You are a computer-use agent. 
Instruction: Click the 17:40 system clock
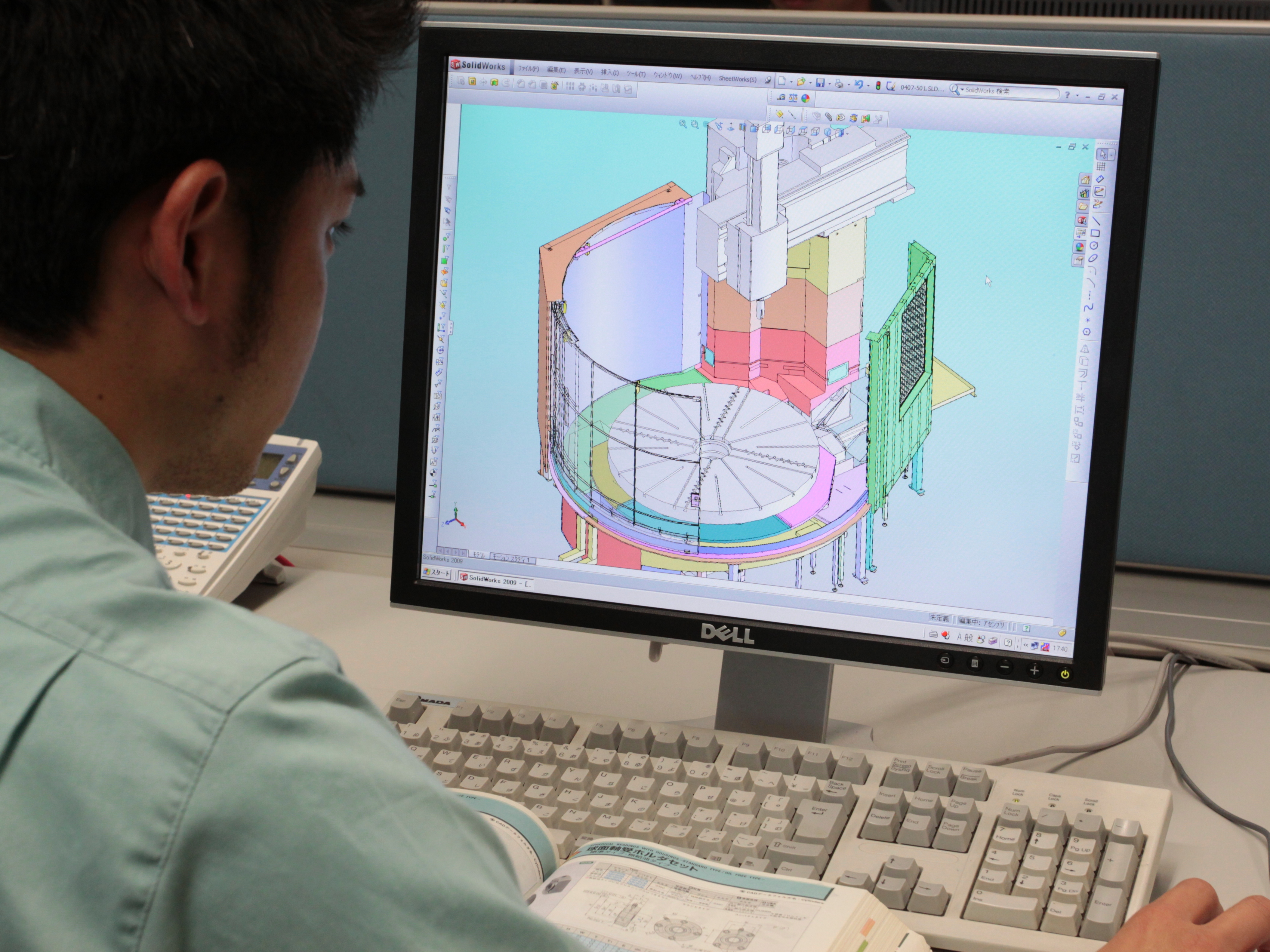[x=1060, y=649]
